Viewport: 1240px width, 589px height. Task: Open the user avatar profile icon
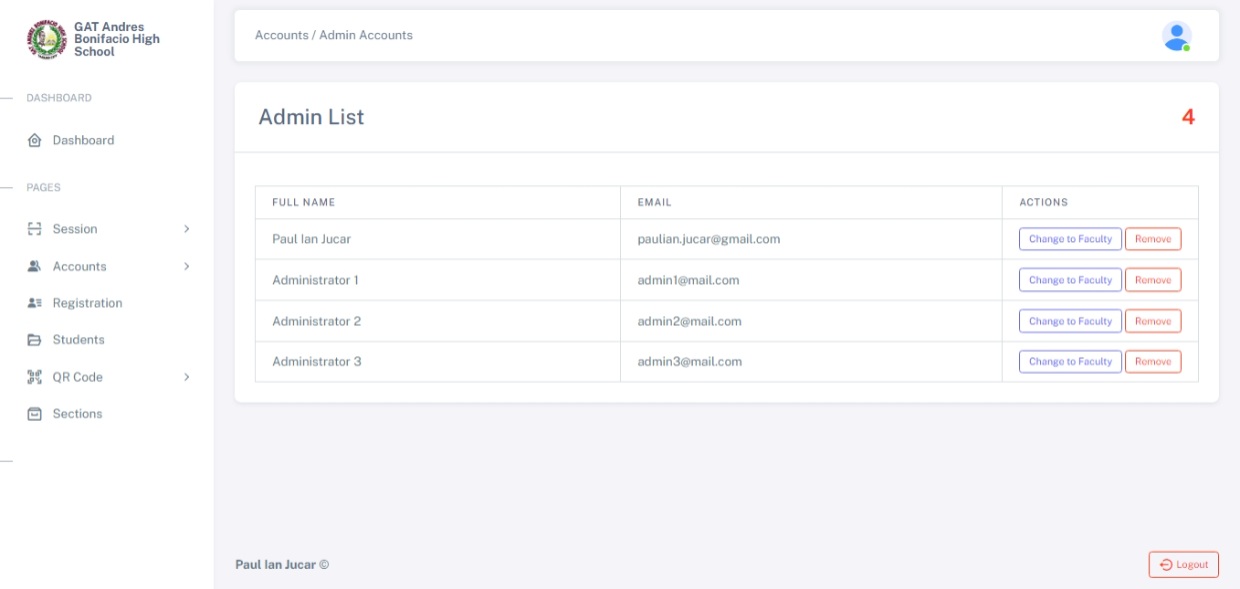point(1176,36)
